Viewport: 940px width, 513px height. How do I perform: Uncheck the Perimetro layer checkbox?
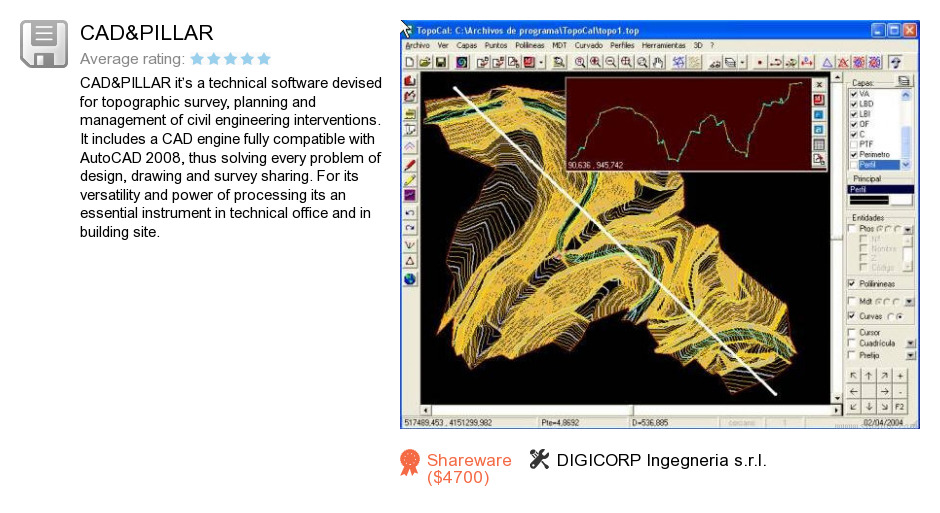(854, 155)
